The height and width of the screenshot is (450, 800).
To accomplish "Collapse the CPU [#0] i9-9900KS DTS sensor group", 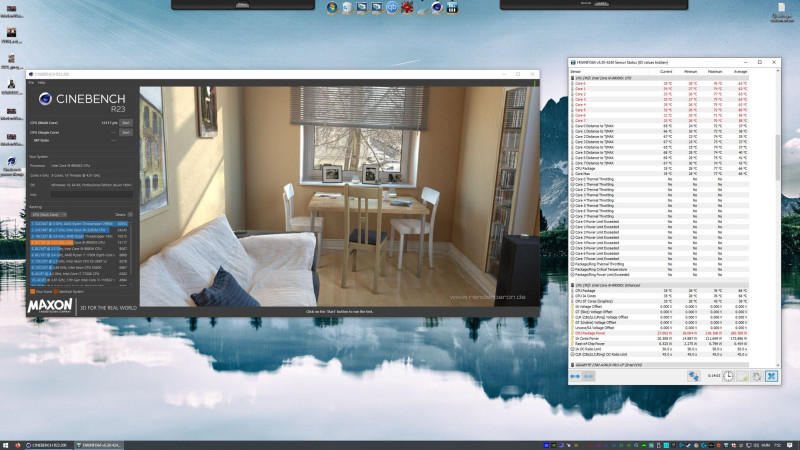I will (660, 78).
